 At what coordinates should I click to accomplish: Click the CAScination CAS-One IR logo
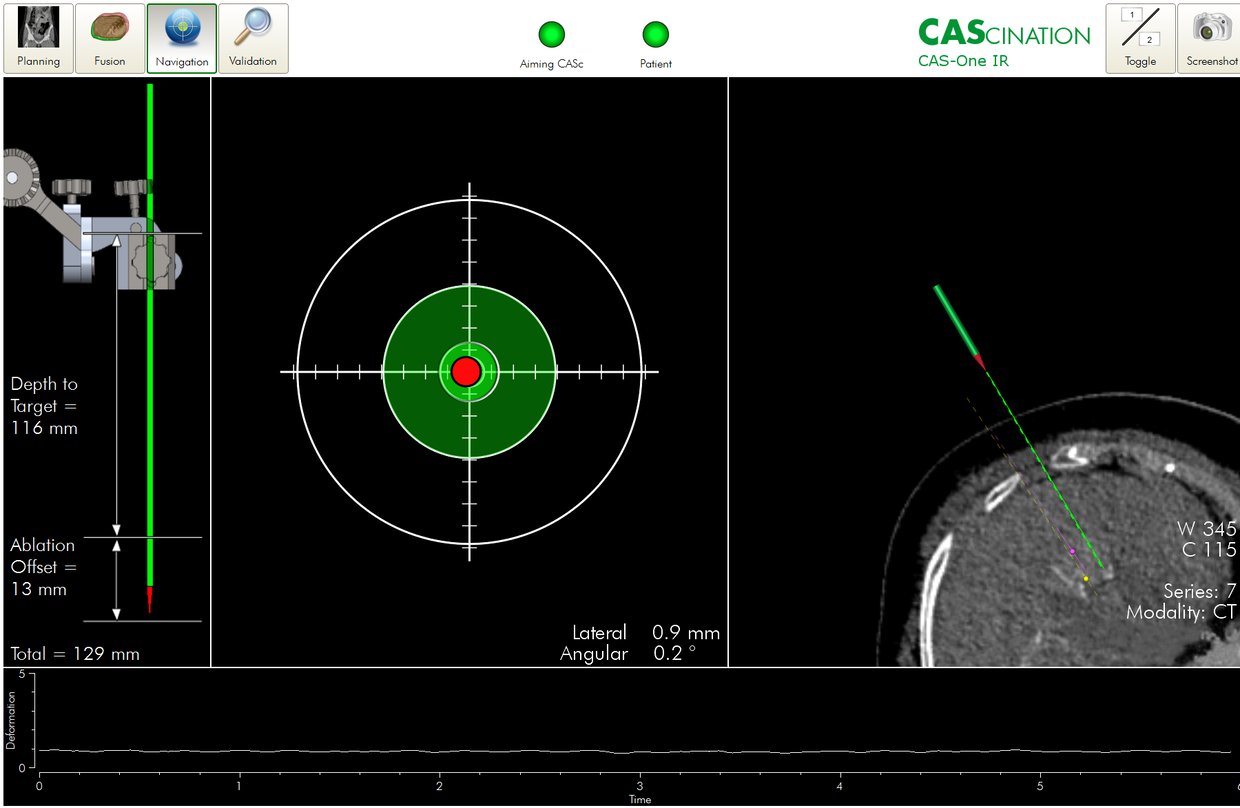pyautogui.click(x=1004, y=44)
